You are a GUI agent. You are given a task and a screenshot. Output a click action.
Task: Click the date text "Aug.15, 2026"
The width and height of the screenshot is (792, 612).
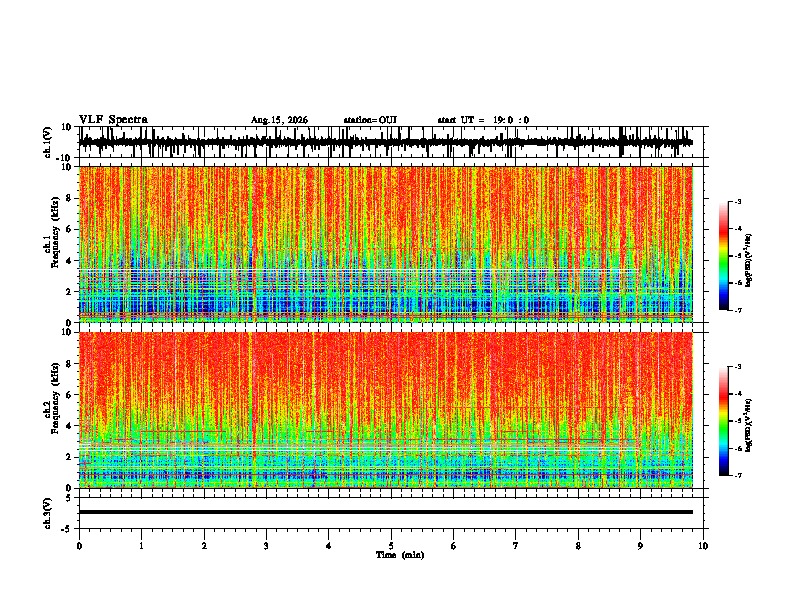pos(279,120)
